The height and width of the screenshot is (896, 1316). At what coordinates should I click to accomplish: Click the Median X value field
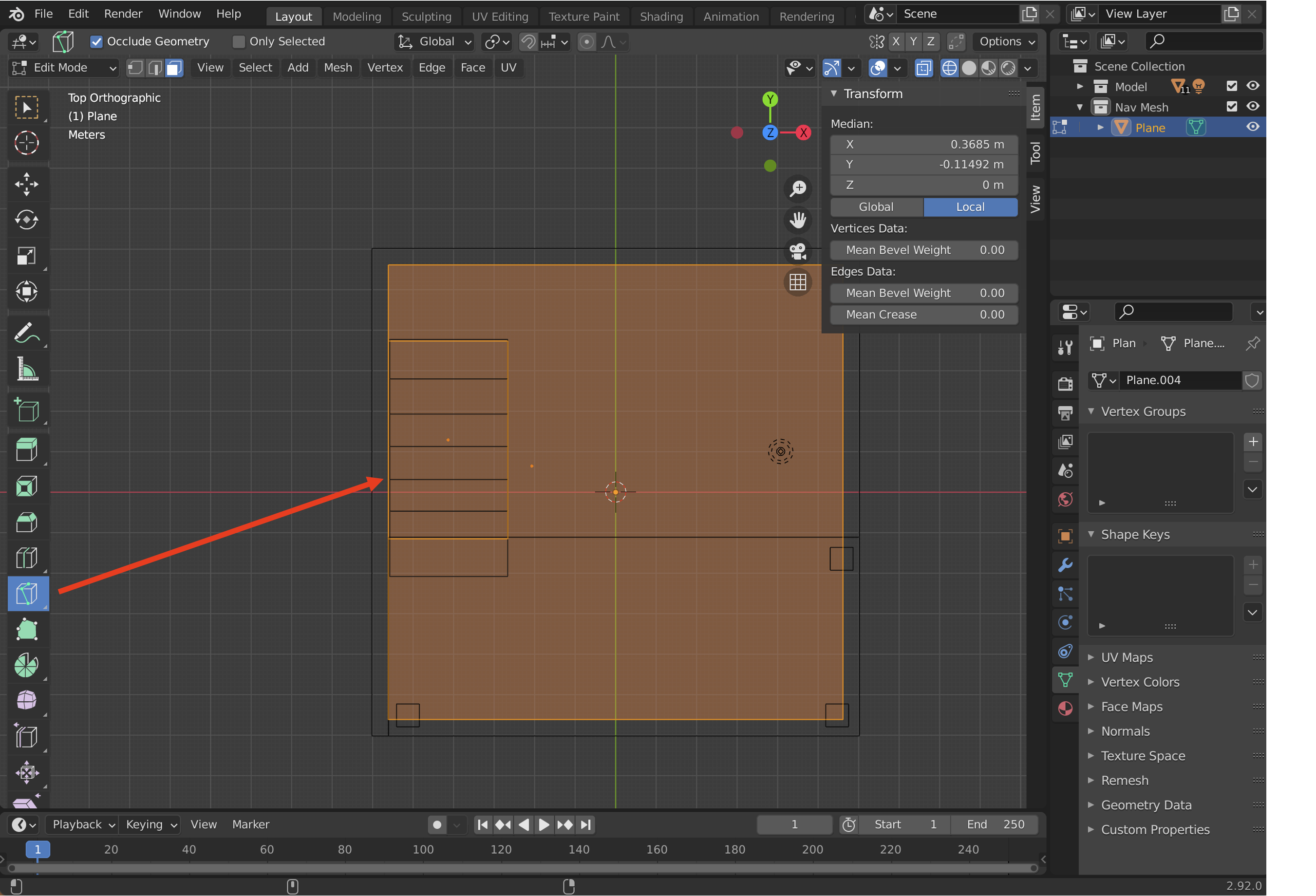(924, 144)
